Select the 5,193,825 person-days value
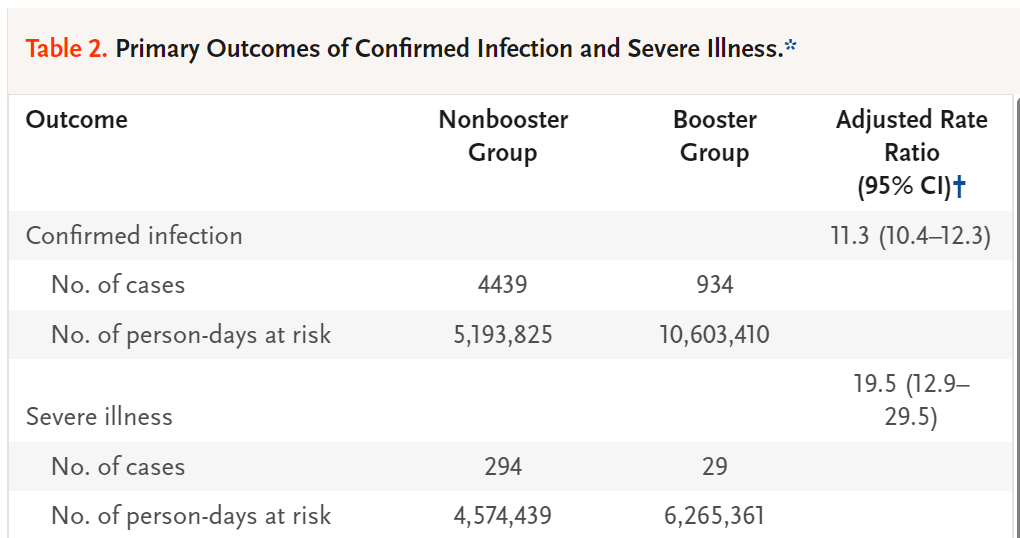Screen dimensions: 1020x538 point(502,335)
